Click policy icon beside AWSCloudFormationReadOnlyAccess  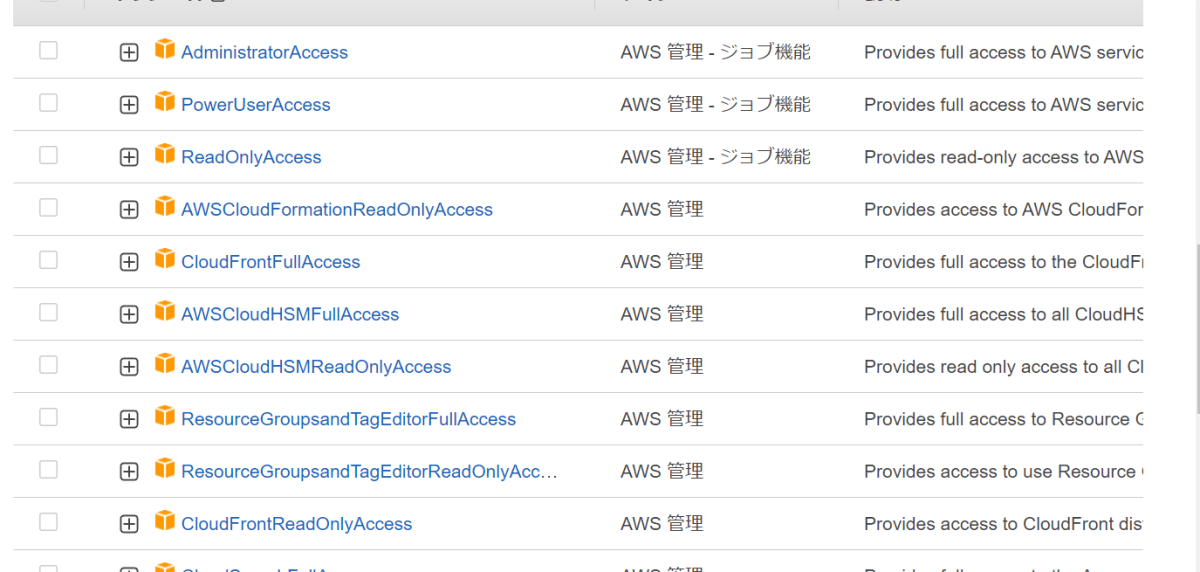coord(165,206)
